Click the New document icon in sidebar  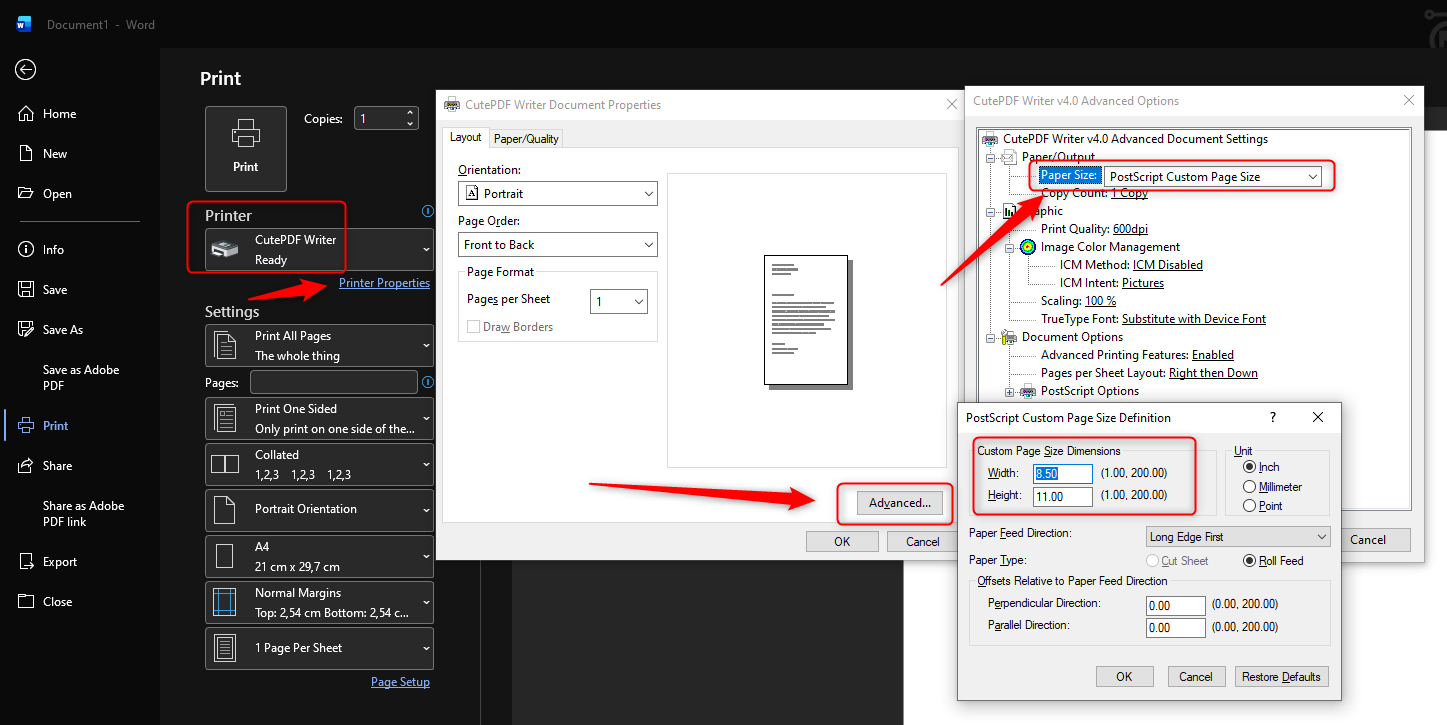click(27, 154)
